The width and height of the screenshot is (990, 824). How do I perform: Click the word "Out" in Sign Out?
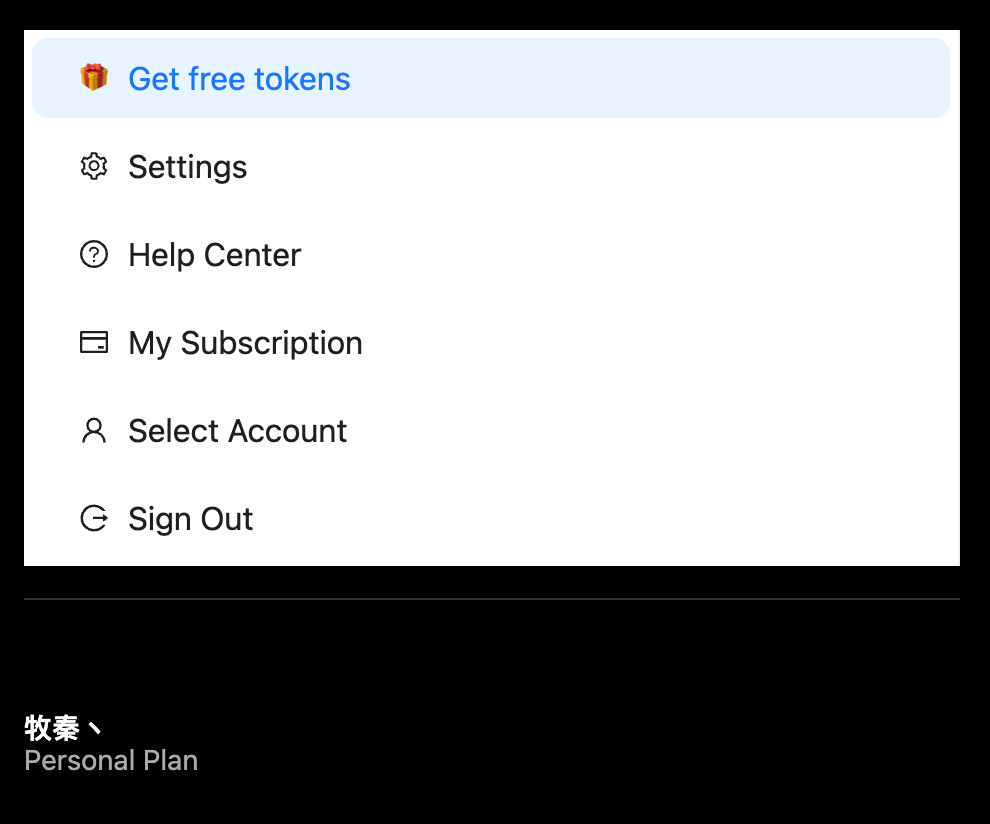pyautogui.click(x=226, y=519)
